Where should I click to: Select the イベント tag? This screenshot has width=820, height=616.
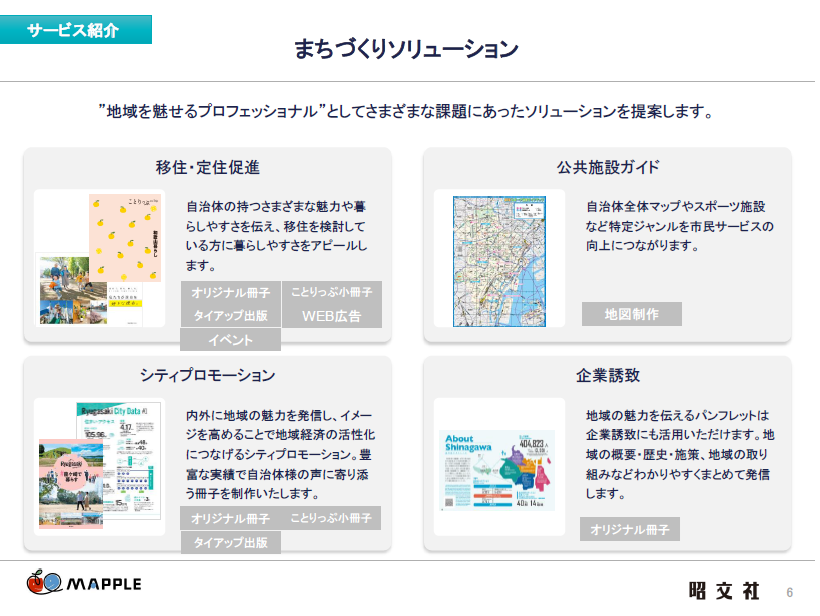(230, 340)
